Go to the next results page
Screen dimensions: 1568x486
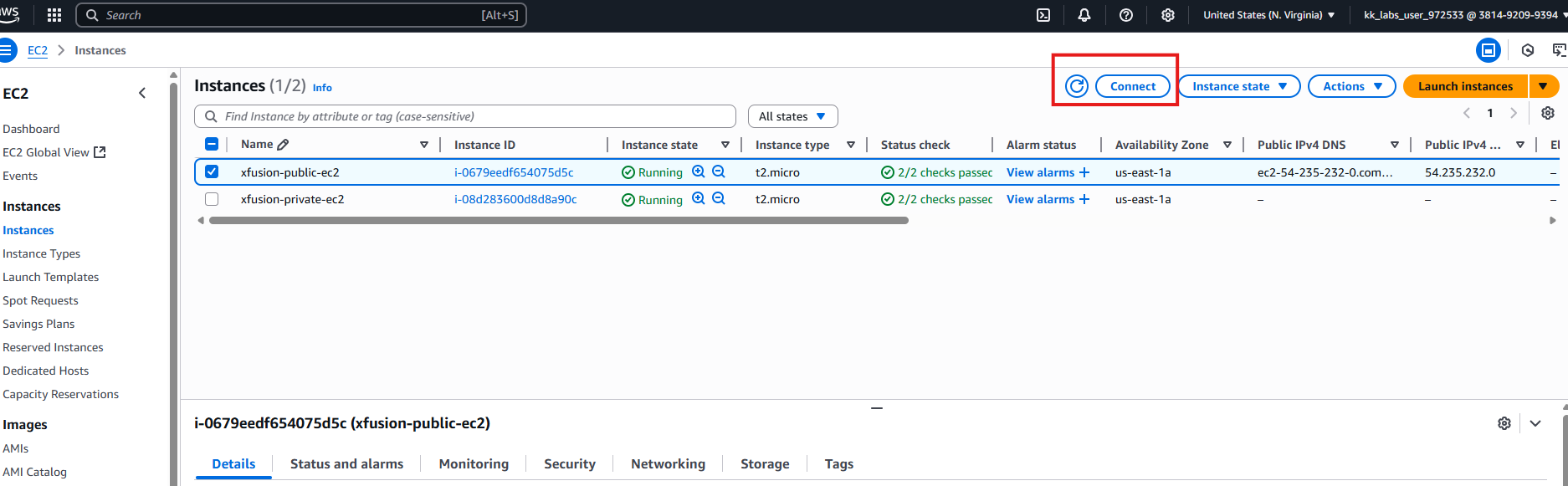pos(1514,113)
